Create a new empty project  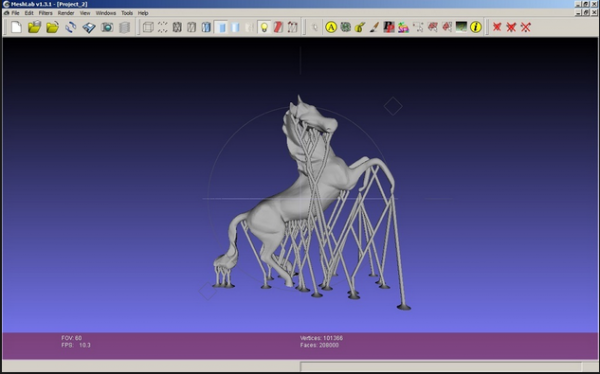point(16,27)
